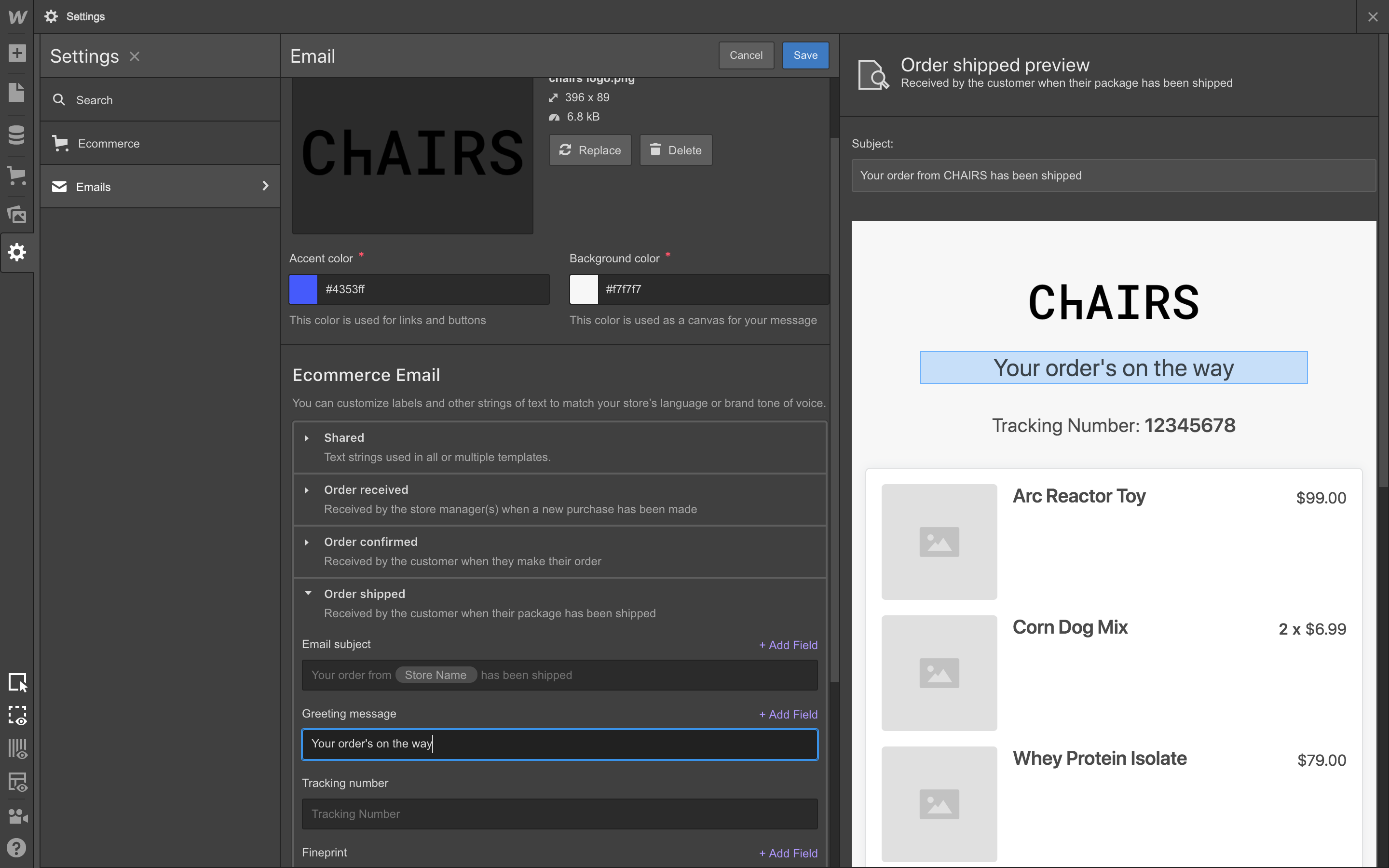Open the Pages panel

tap(17, 93)
